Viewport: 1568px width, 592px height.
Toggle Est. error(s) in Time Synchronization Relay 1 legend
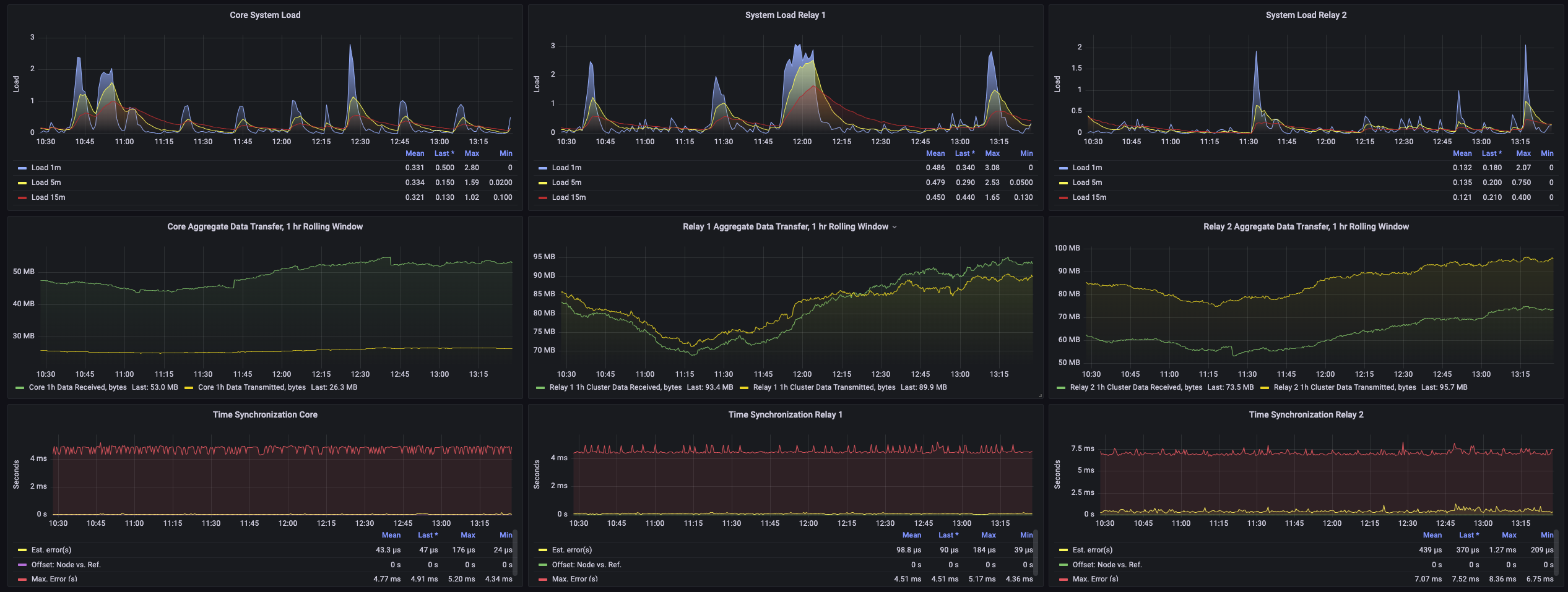point(572,550)
